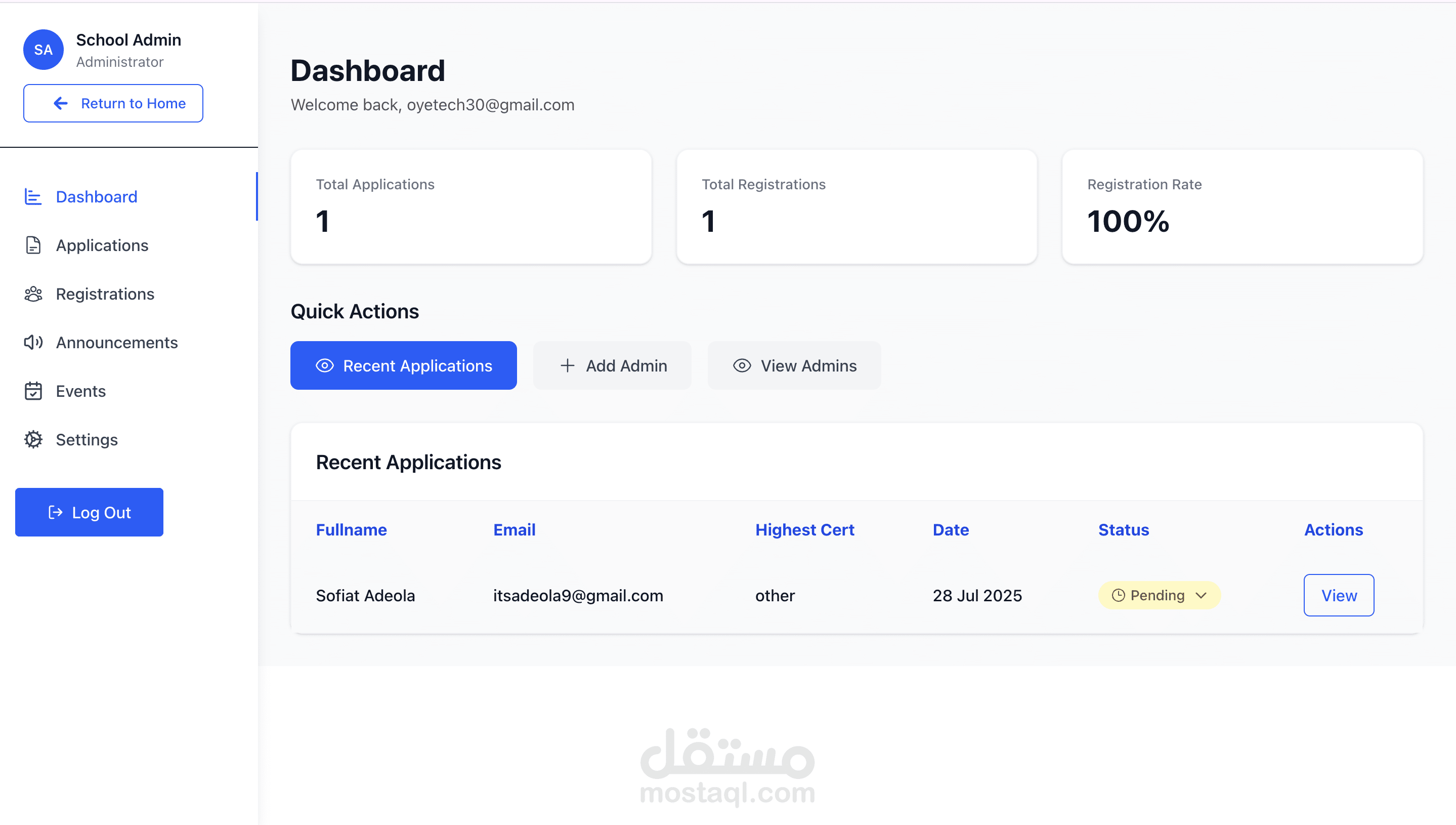Click the Registration Rate card
The image size is (1456, 825).
pyautogui.click(x=1243, y=207)
